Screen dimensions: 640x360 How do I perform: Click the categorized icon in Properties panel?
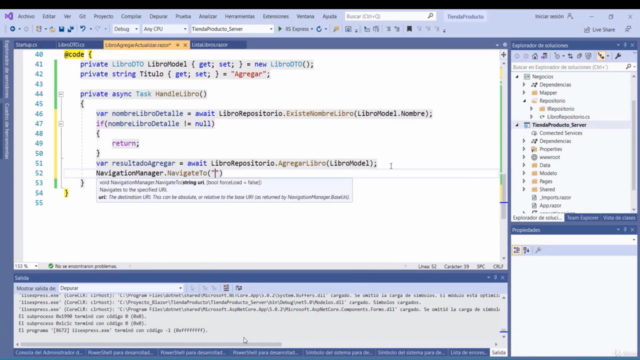pyautogui.click(x=517, y=250)
